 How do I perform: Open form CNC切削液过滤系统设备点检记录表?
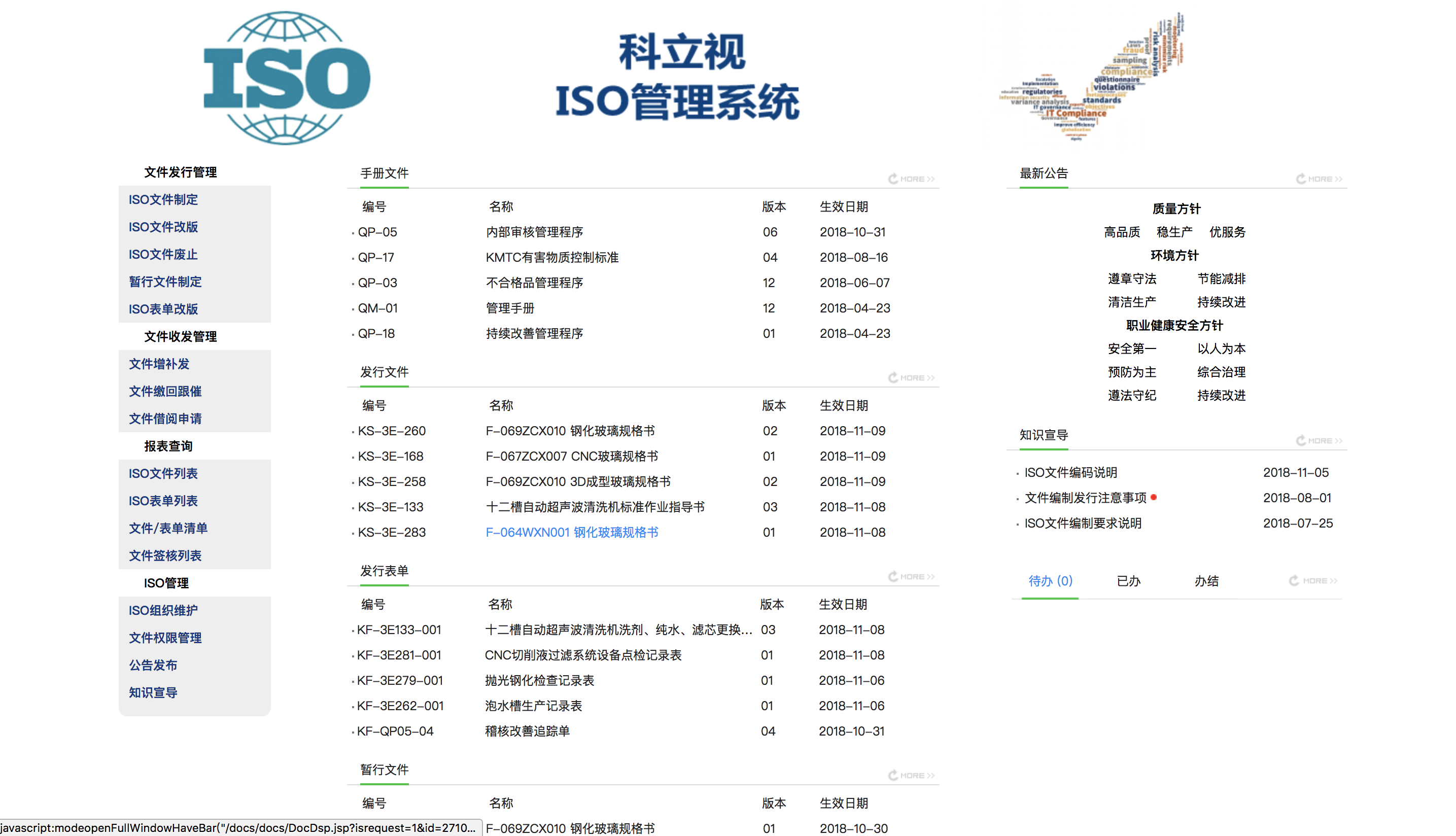pos(583,655)
